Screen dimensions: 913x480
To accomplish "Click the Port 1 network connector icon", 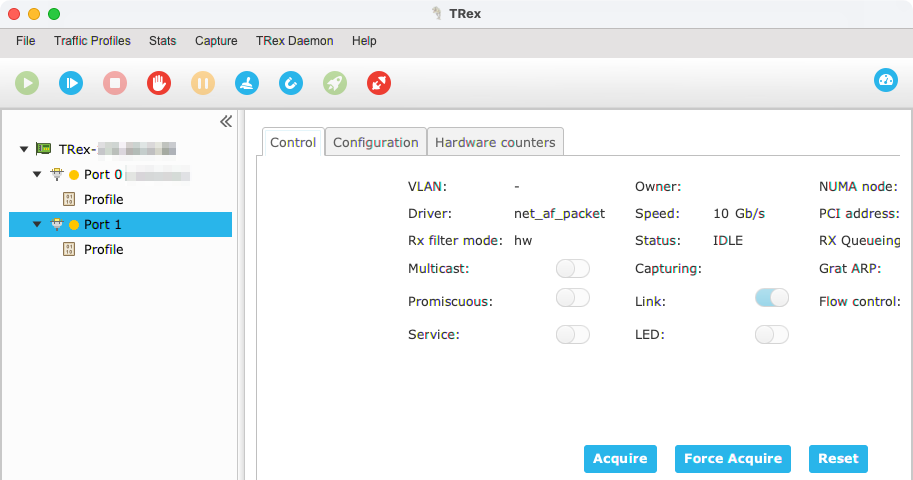I will click(x=57, y=224).
